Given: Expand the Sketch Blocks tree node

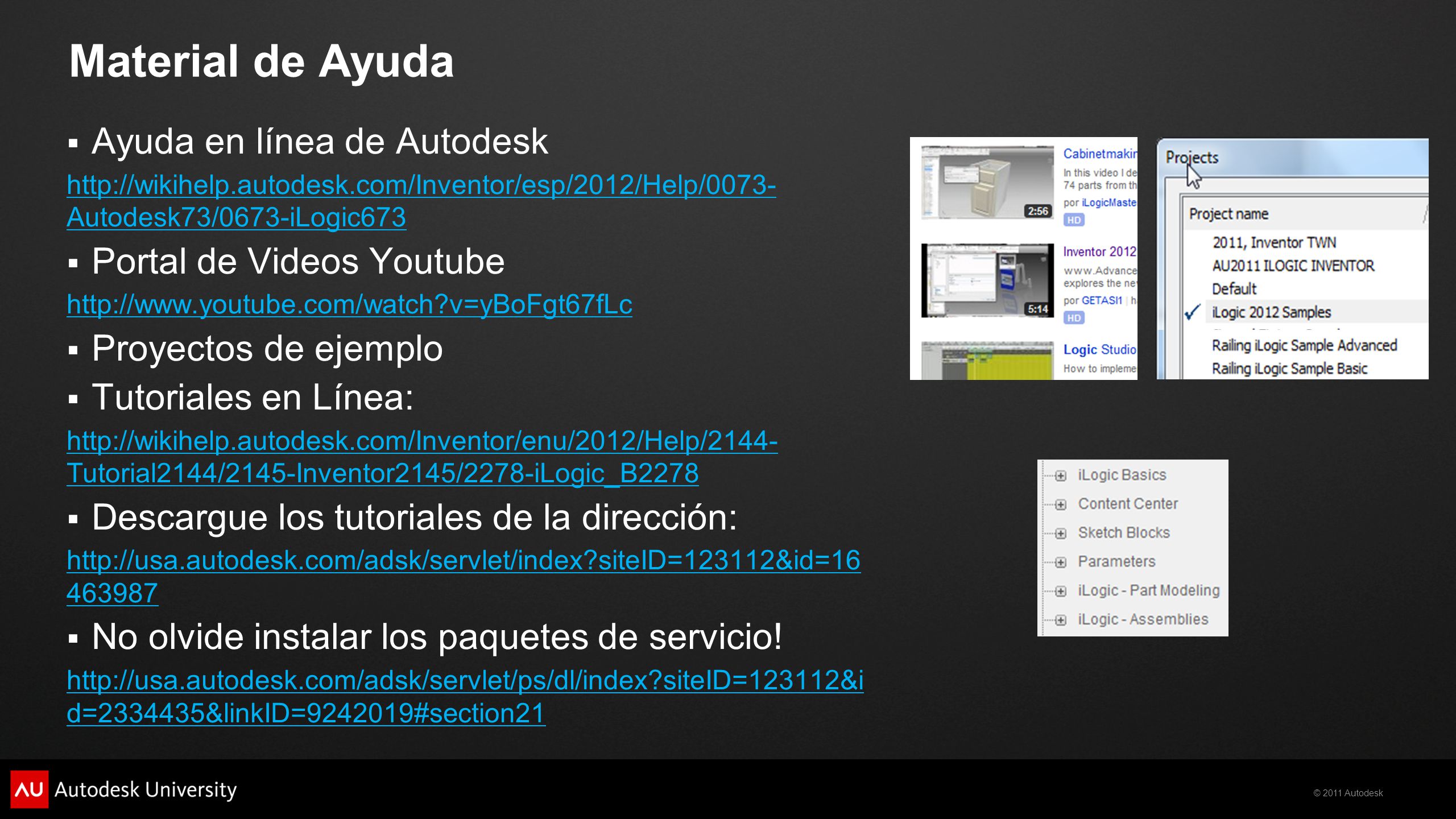Looking at the screenshot, I should 1060,533.
